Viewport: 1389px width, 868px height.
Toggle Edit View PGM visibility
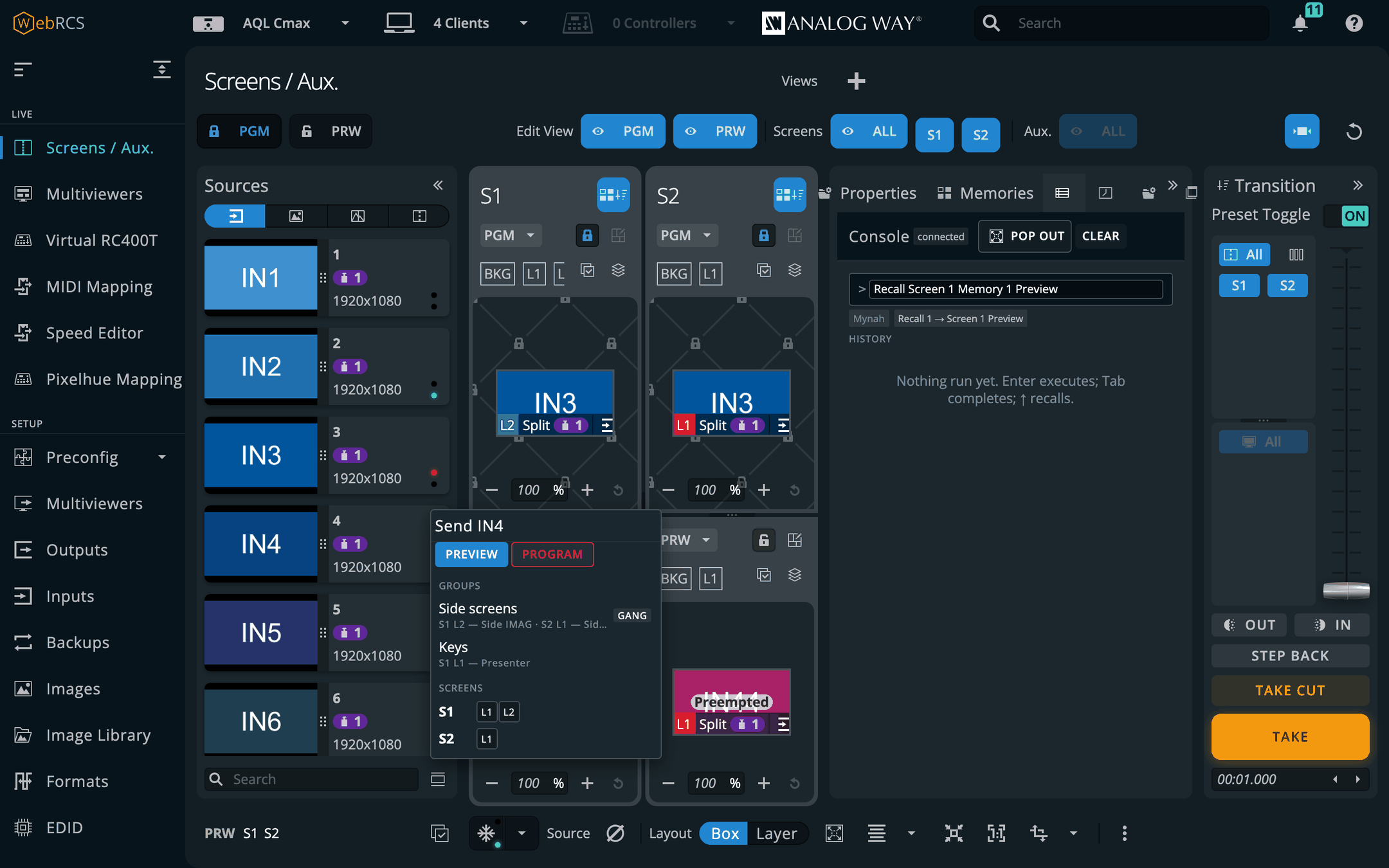pos(622,131)
